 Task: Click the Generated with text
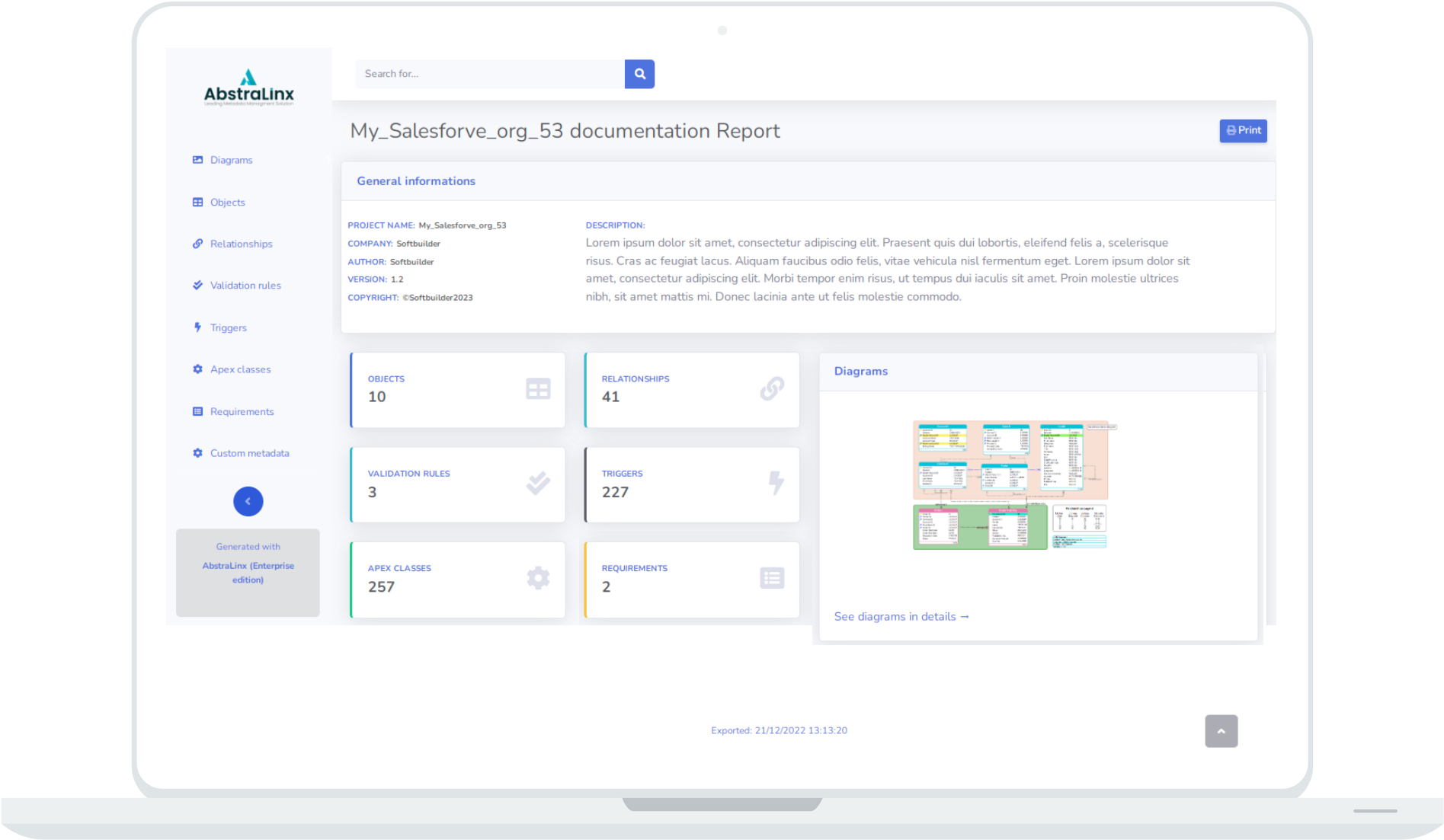(248, 547)
